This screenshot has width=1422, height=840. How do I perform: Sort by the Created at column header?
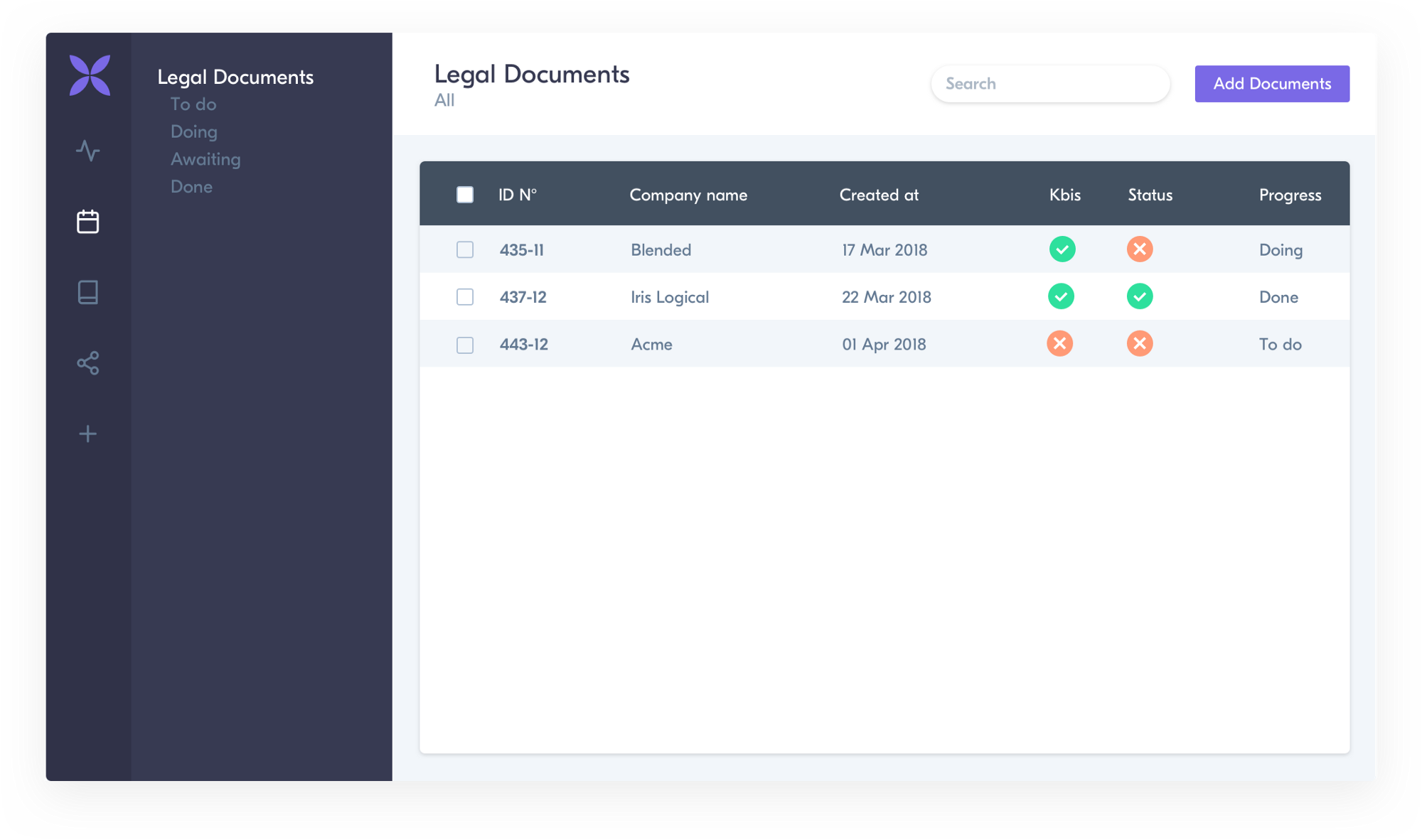[x=879, y=195]
